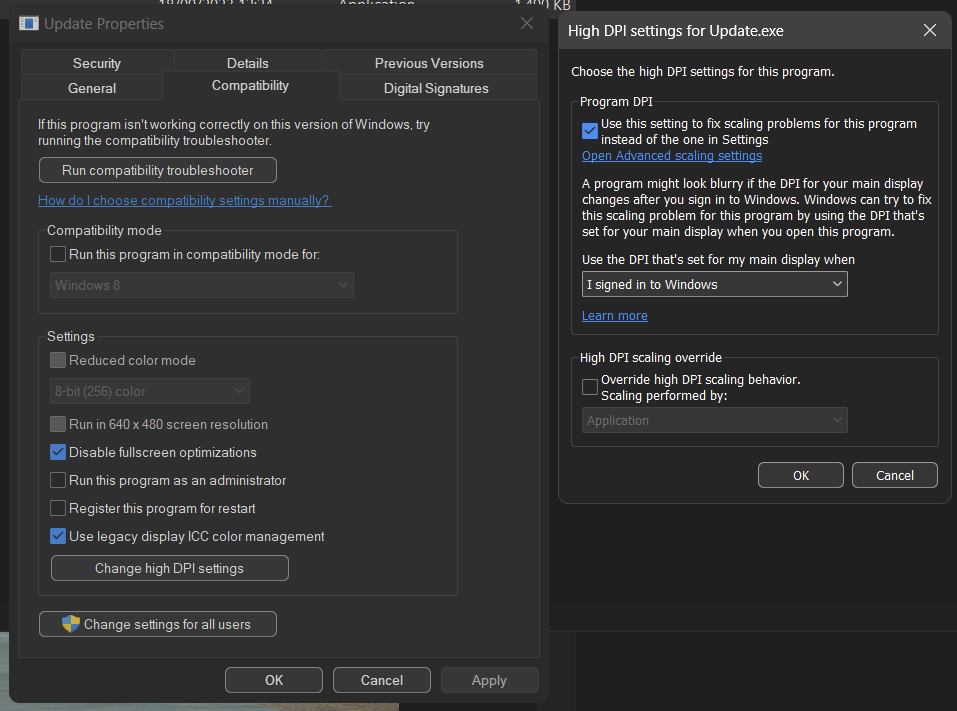The width and height of the screenshot is (957, 711).
Task: Toggle Reduced color mode checkbox
Action: click(x=58, y=360)
